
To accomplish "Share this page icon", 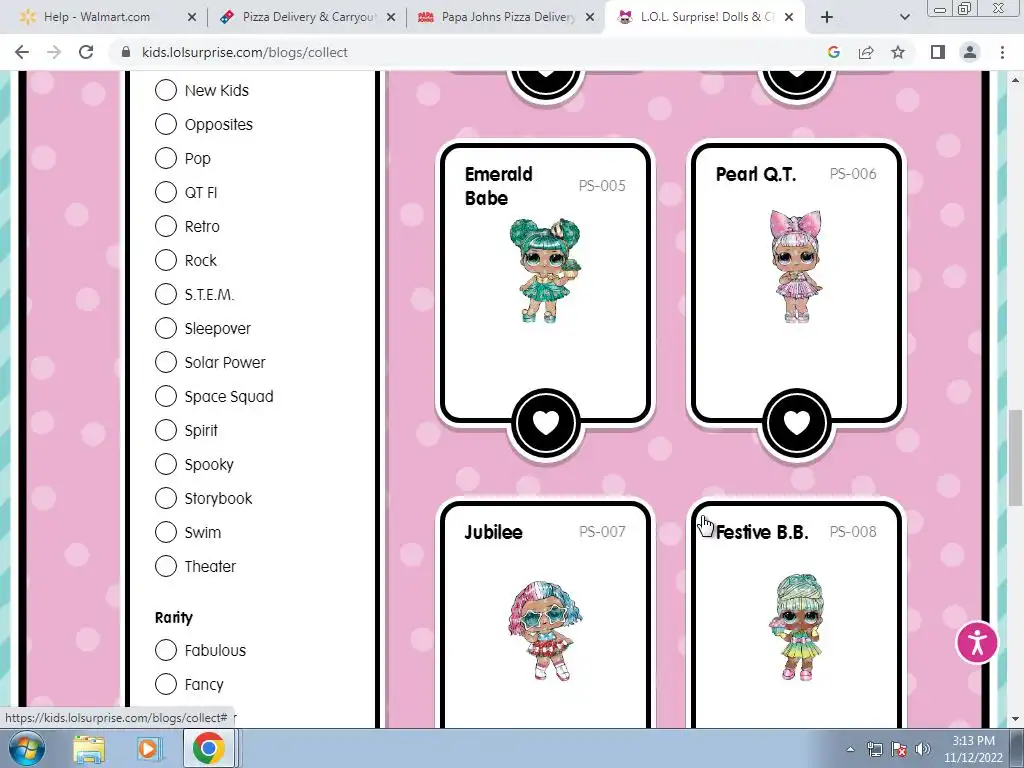I will point(866,52).
